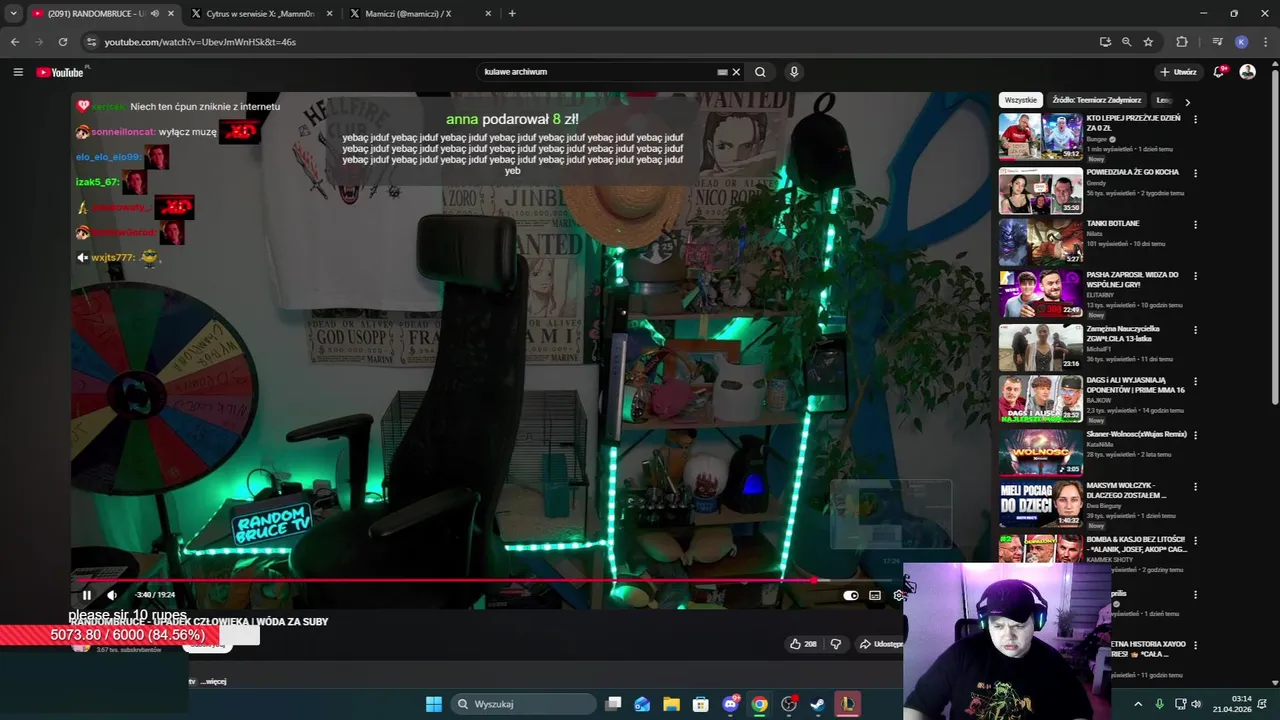Screen dimensions: 1280x720
Task: Open options for DAGS I ALI video
Action: pos(1195,382)
